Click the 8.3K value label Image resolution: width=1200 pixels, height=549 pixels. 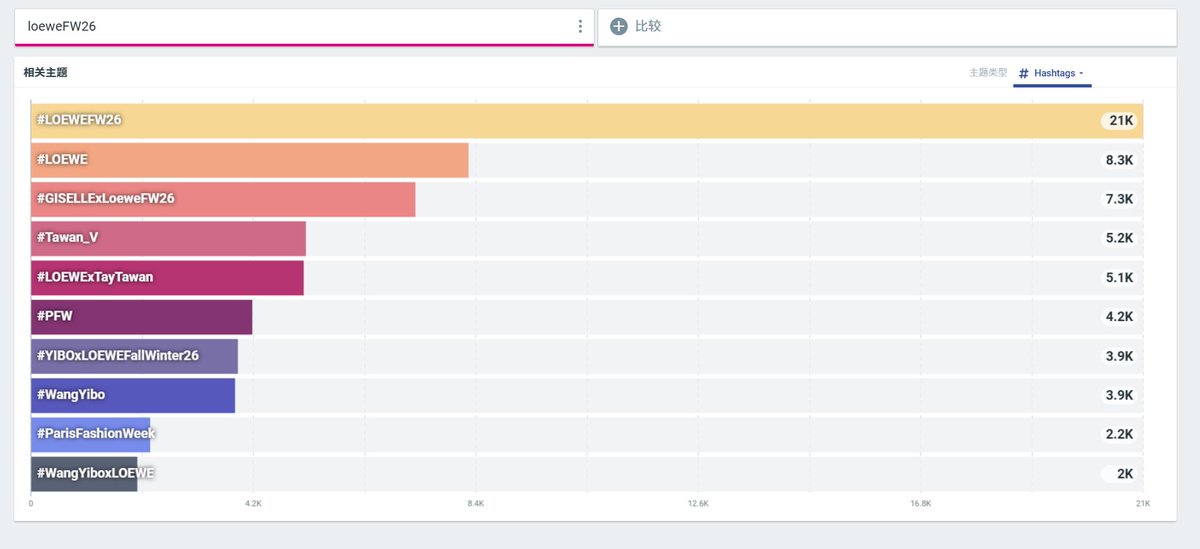[x=1119, y=160]
